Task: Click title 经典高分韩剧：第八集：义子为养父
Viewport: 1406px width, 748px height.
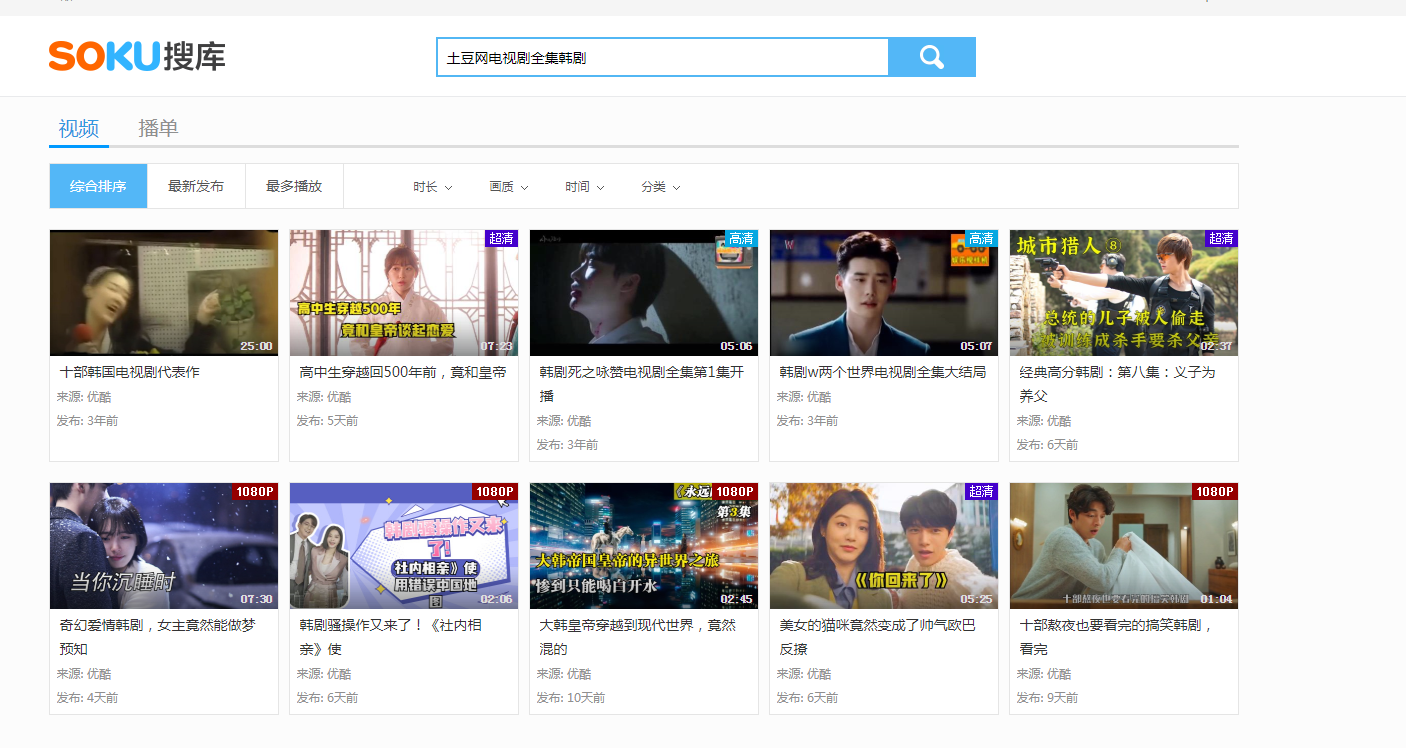Action: tap(1118, 384)
